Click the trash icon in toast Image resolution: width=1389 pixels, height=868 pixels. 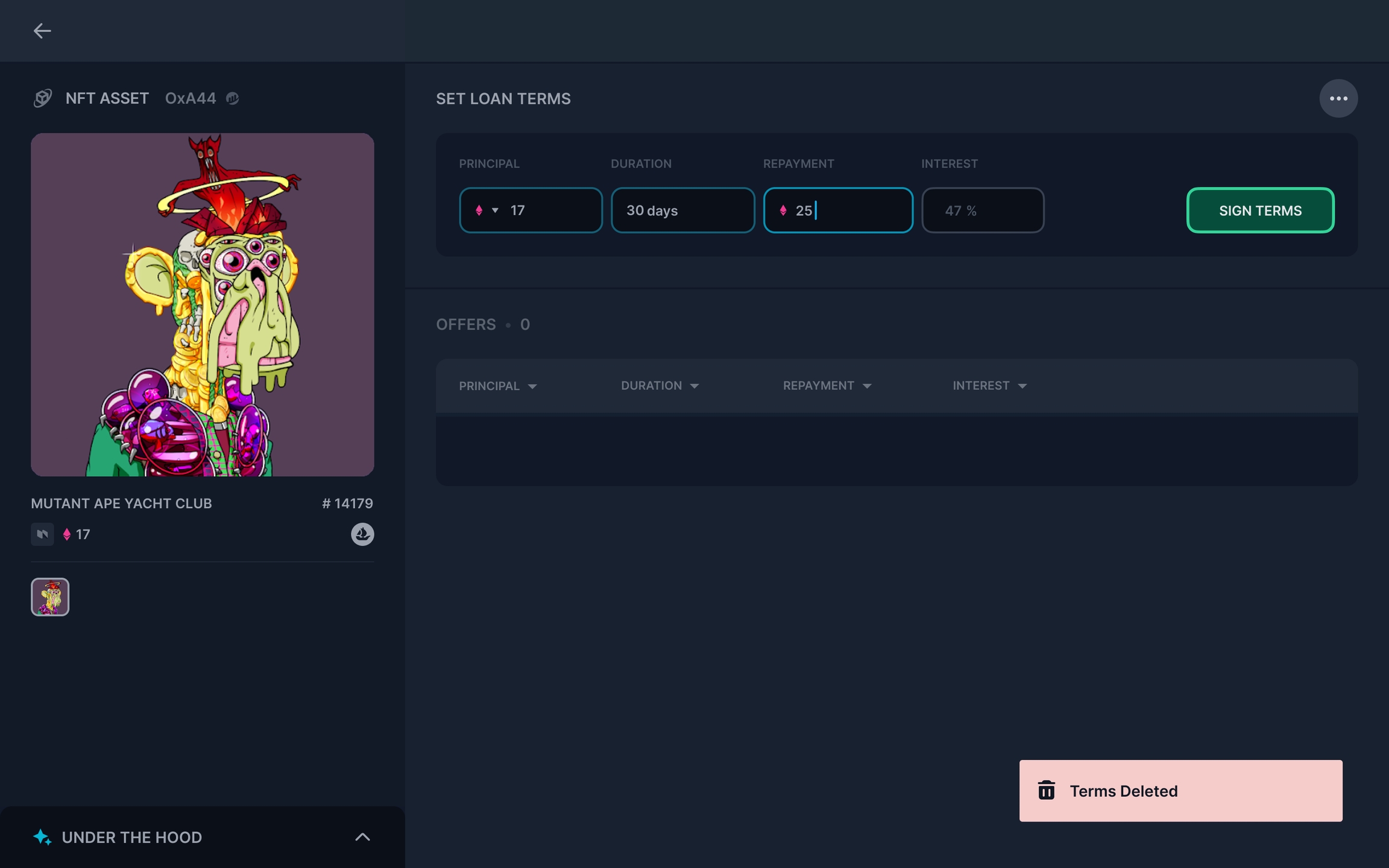1047,790
